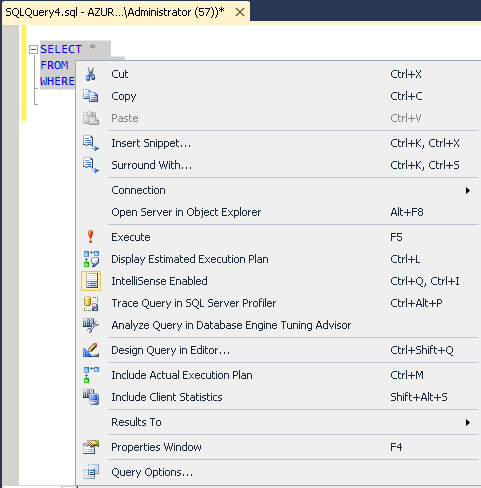Choose Cut from the context menu
This screenshot has height=488, width=481.
click(x=278, y=74)
